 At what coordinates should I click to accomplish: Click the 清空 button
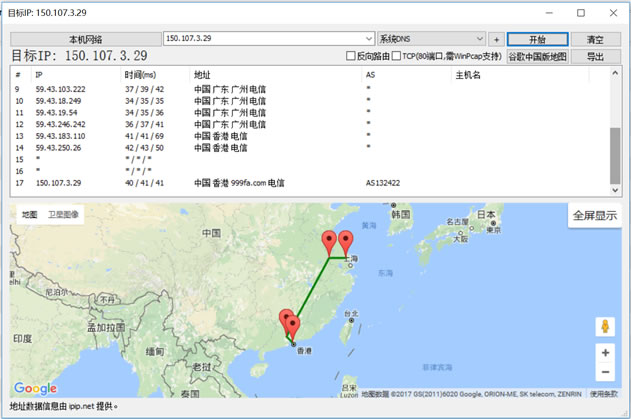tap(595, 39)
